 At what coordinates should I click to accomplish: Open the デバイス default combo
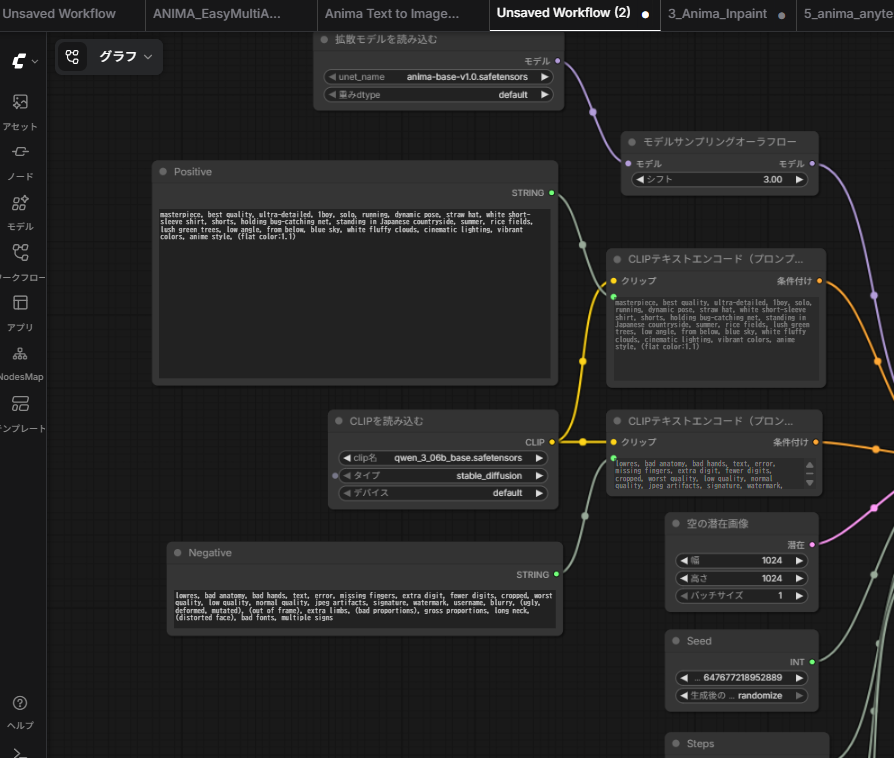[443, 493]
